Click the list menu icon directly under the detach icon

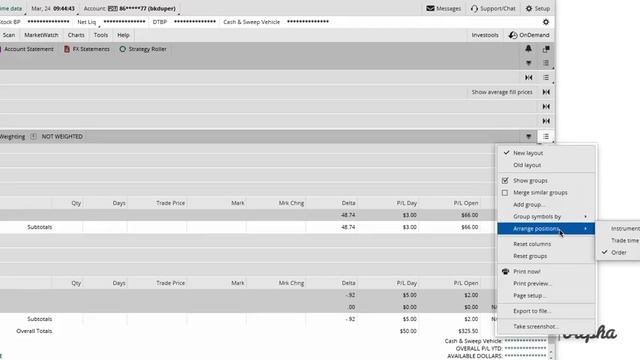pos(546,63)
